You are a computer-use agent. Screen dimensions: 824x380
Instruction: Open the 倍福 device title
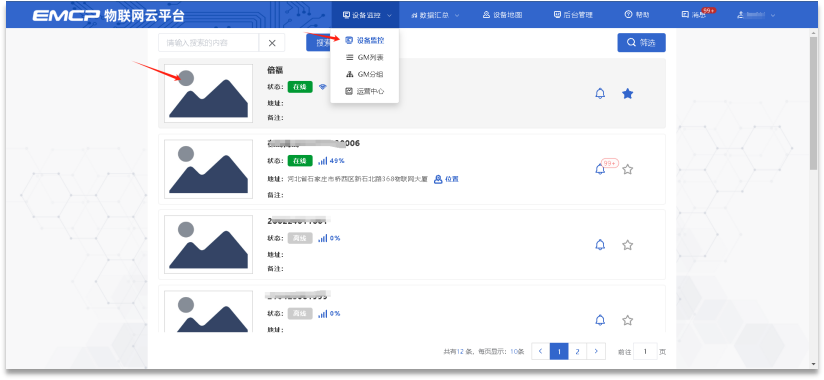275,70
